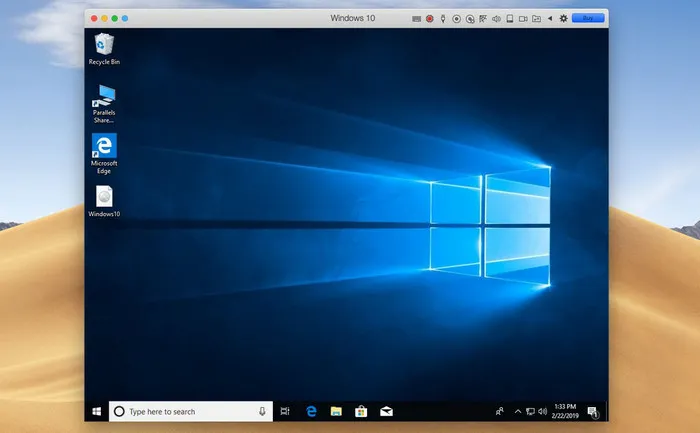
Task: Select the Parallels Shared Folders desktop icon
Action: coord(104,104)
